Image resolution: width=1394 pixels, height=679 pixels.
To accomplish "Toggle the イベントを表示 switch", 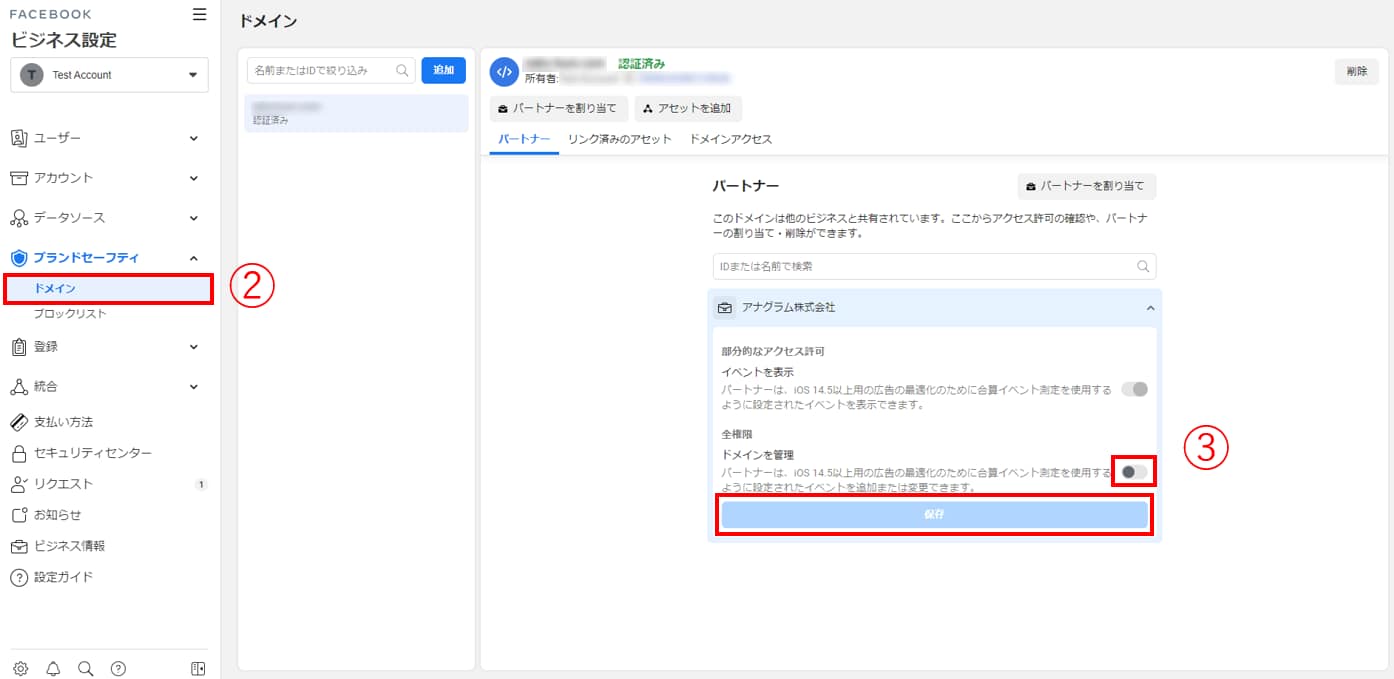I will point(1134,389).
